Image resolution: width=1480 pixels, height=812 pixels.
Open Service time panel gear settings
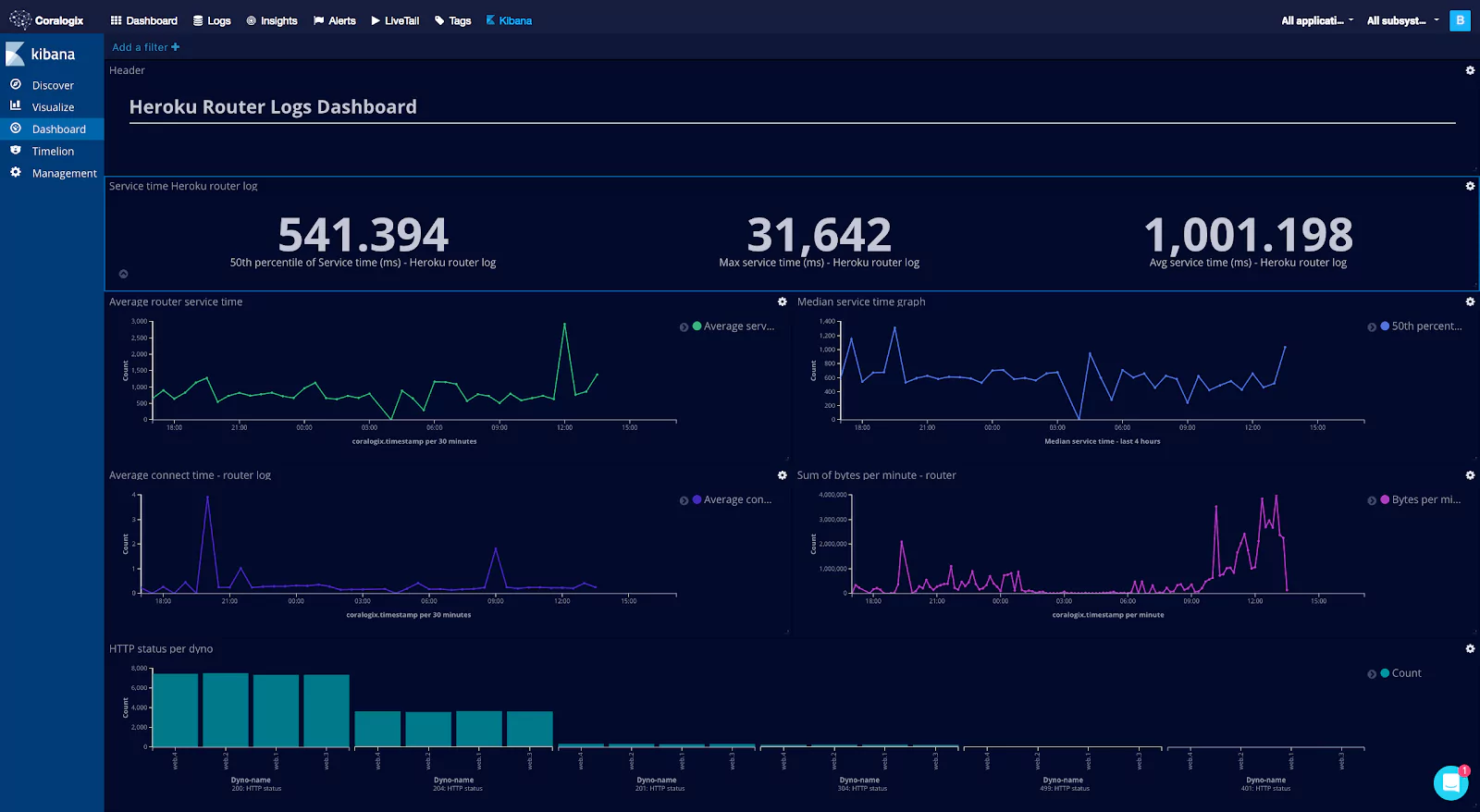point(1470,186)
